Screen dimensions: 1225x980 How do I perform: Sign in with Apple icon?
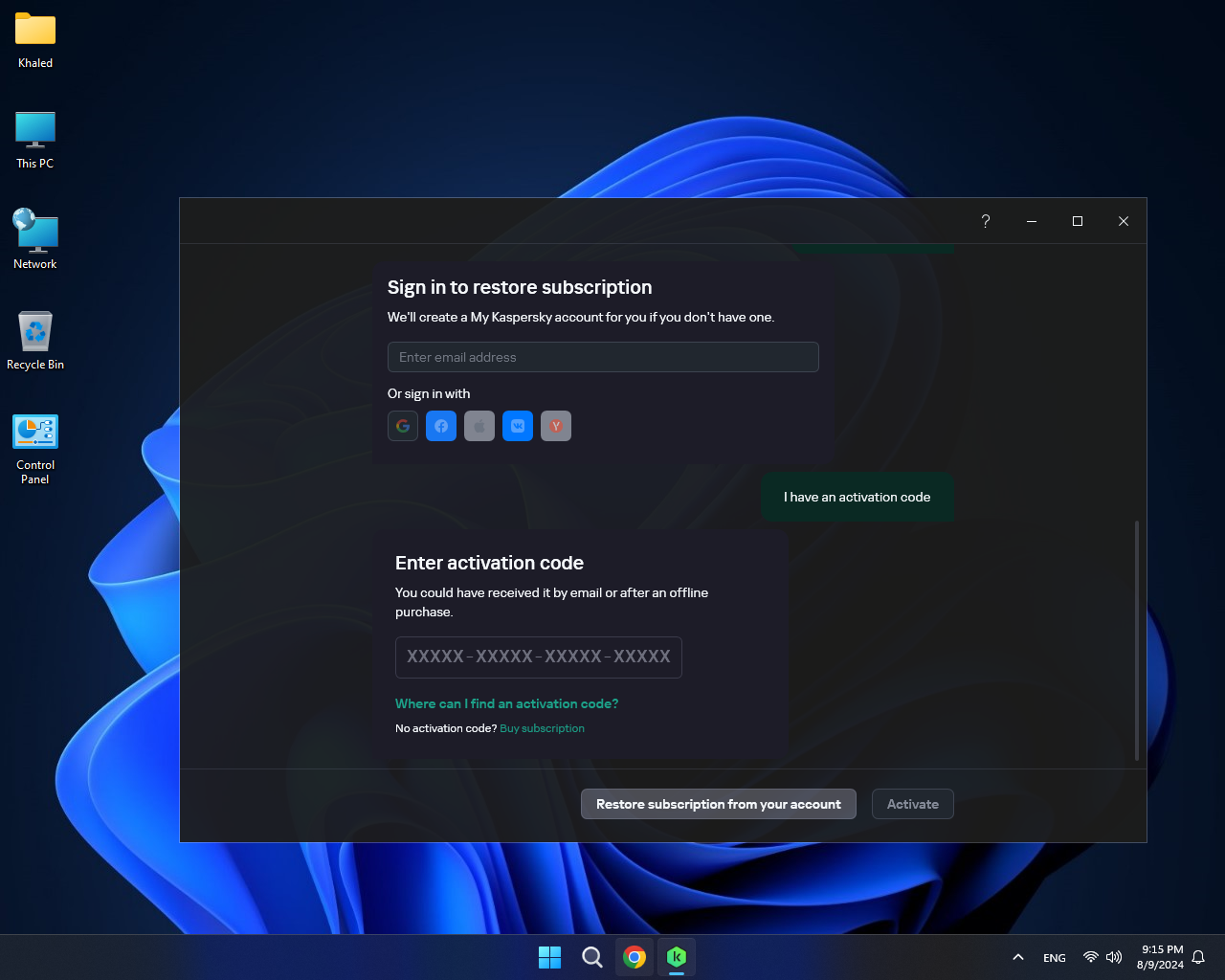479,426
